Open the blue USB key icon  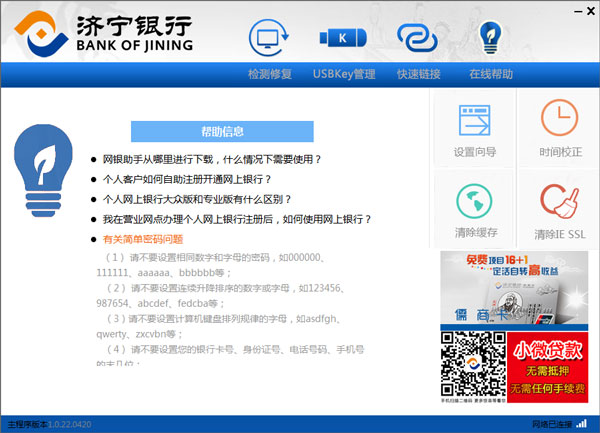point(343,38)
